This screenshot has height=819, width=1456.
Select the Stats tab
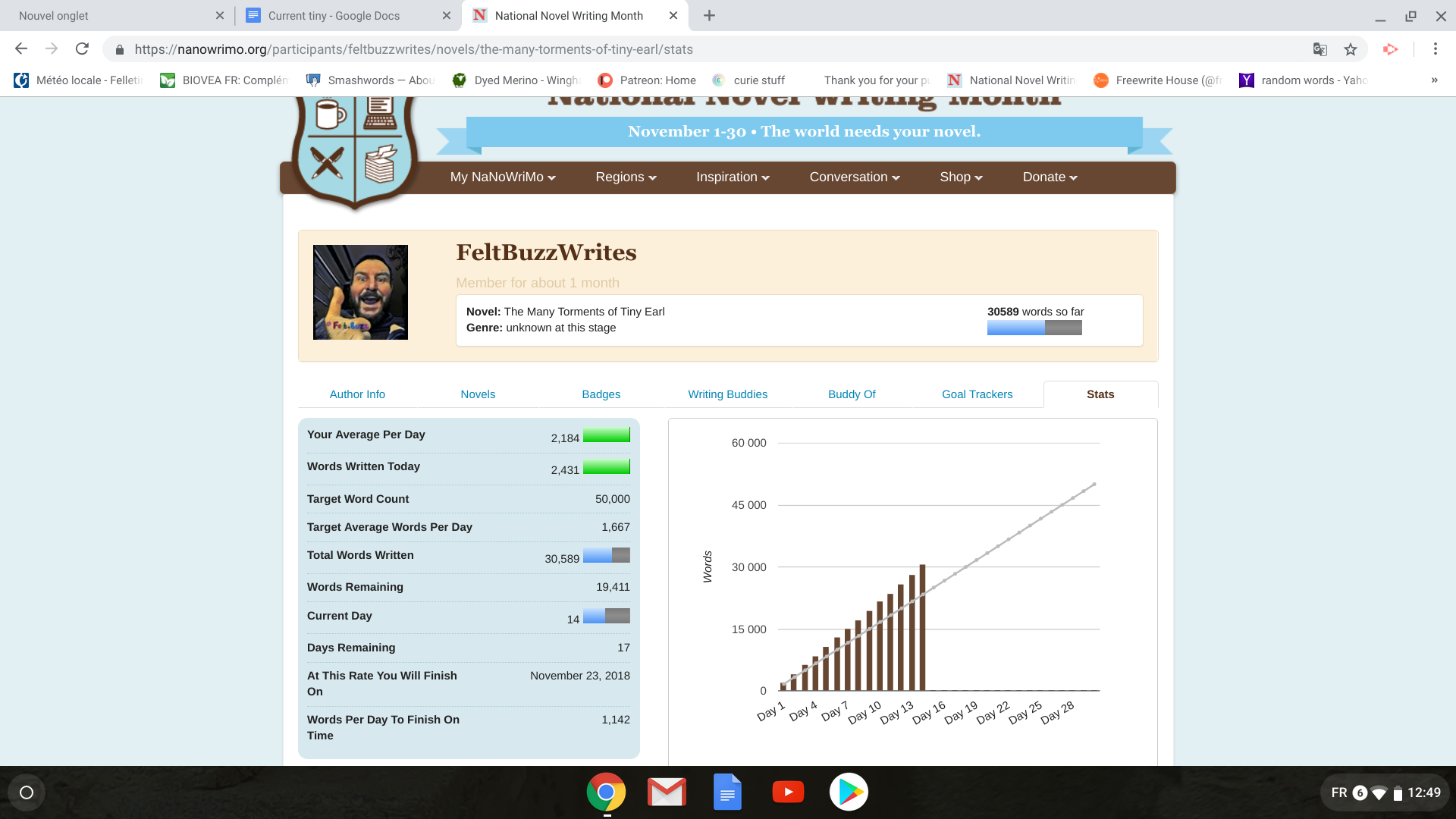pyautogui.click(x=1100, y=394)
